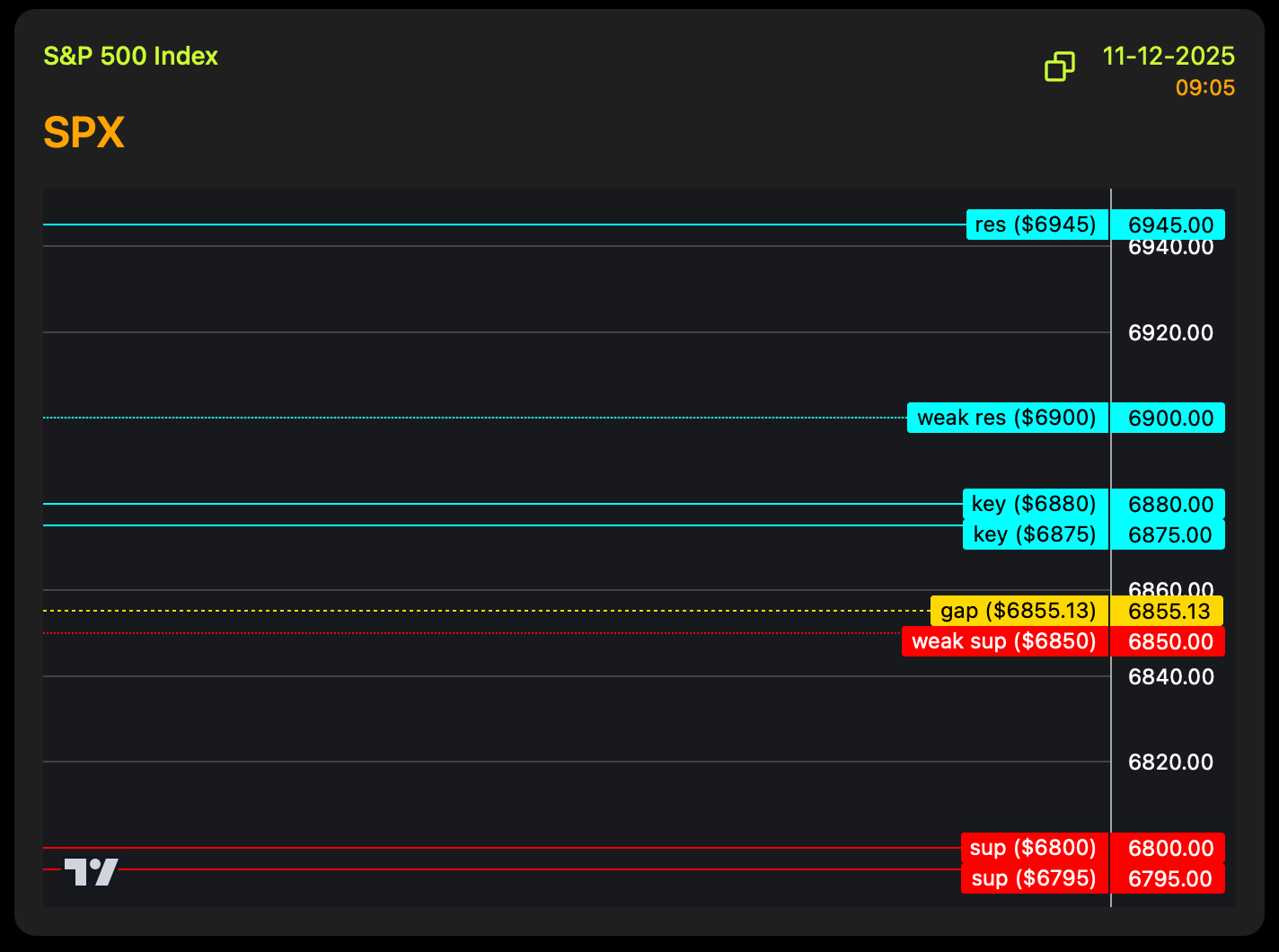
Task: Select the sup ($6795) red label
Action: click(1034, 878)
